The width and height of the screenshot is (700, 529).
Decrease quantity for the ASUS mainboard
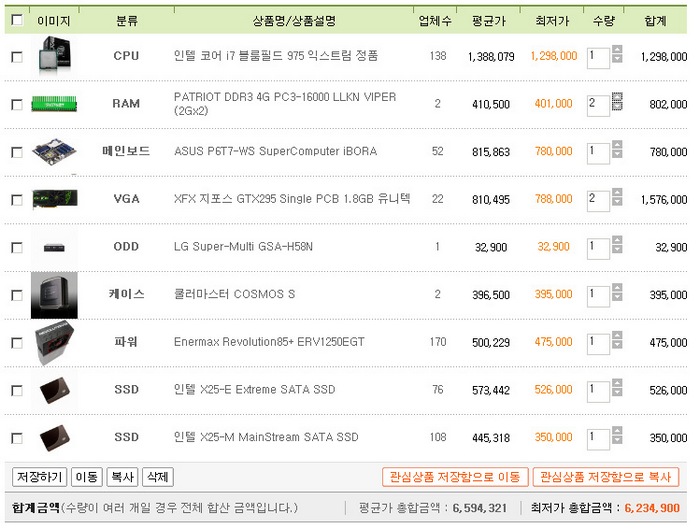tap(617, 154)
